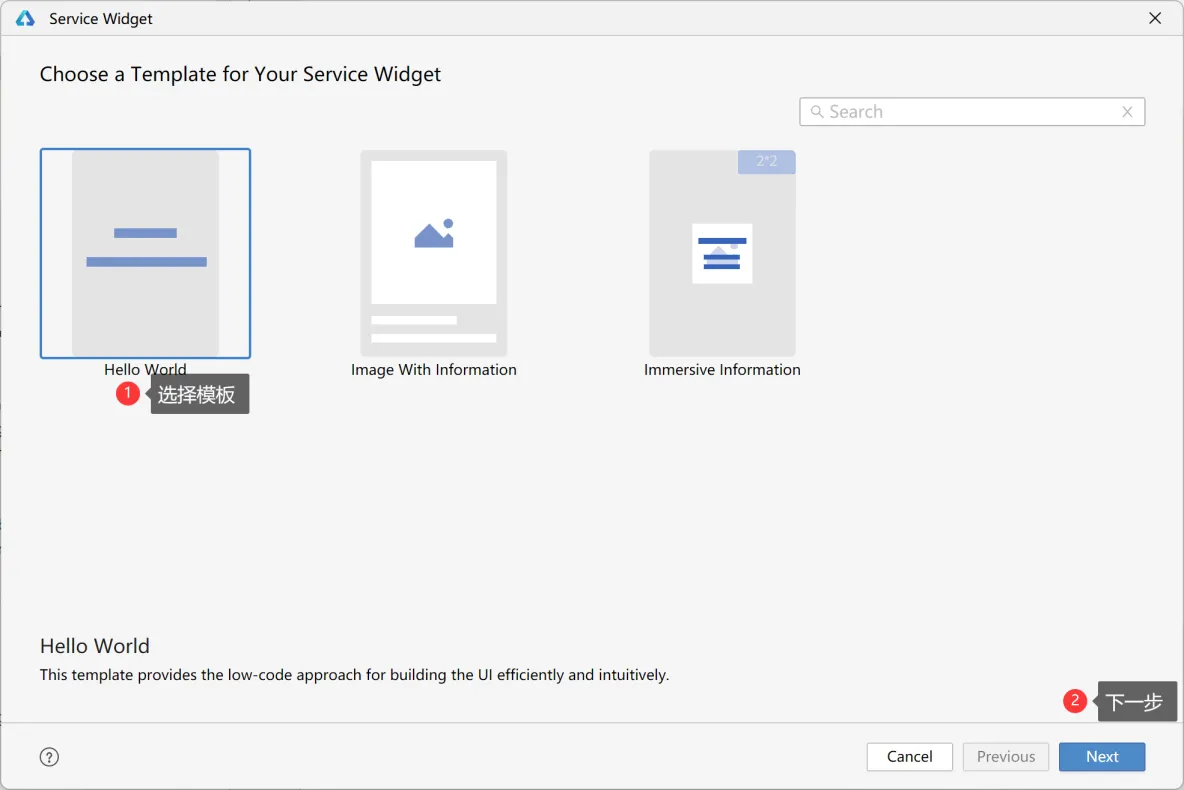Viewport: 1184px width, 790px height.
Task: Click the Immersive Information label
Action: (722, 369)
